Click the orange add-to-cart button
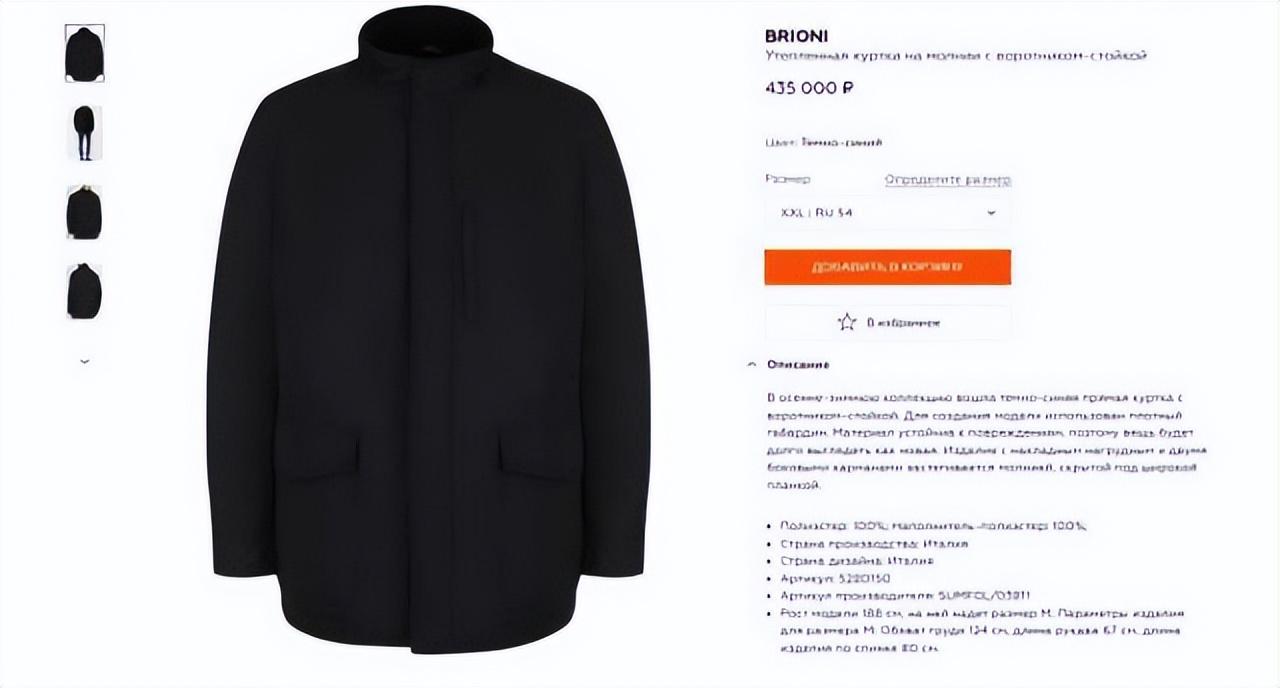The image size is (1280, 688). point(888,267)
